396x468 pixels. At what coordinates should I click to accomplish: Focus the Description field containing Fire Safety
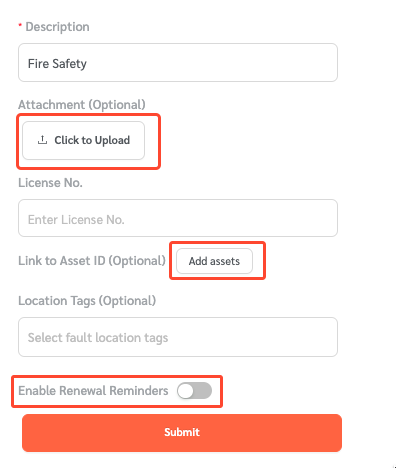[x=178, y=62]
